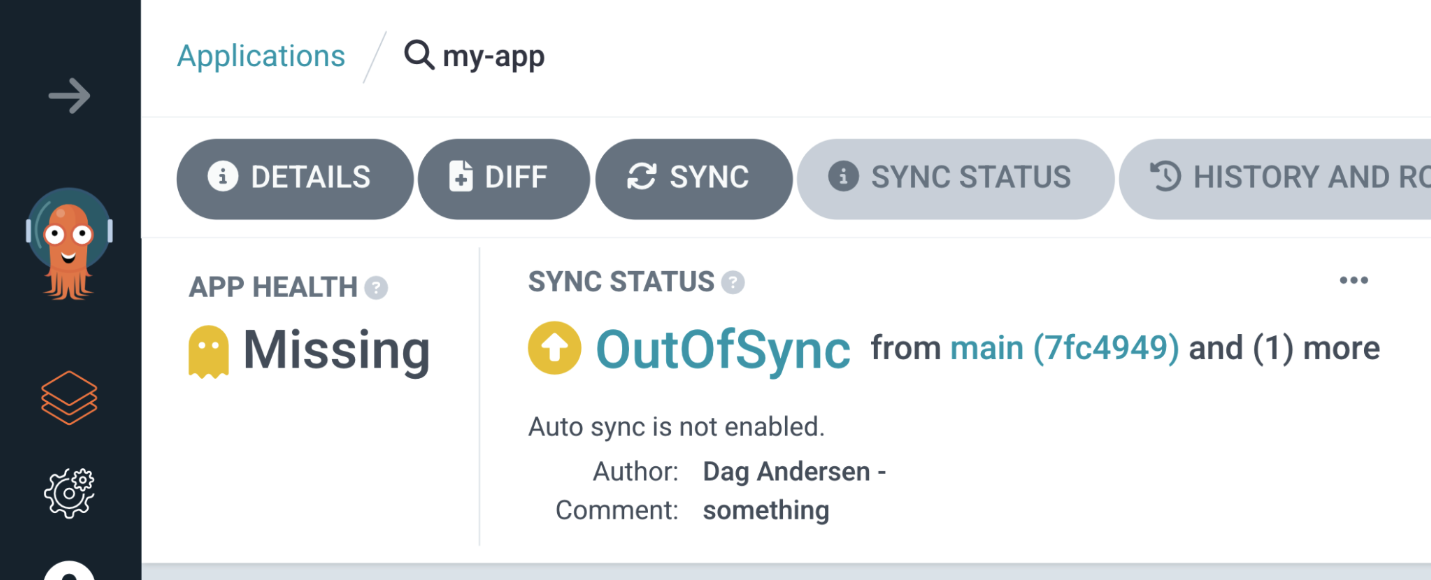Expand the sidebar with the arrow
The height and width of the screenshot is (580, 1431).
(x=69, y=97)
